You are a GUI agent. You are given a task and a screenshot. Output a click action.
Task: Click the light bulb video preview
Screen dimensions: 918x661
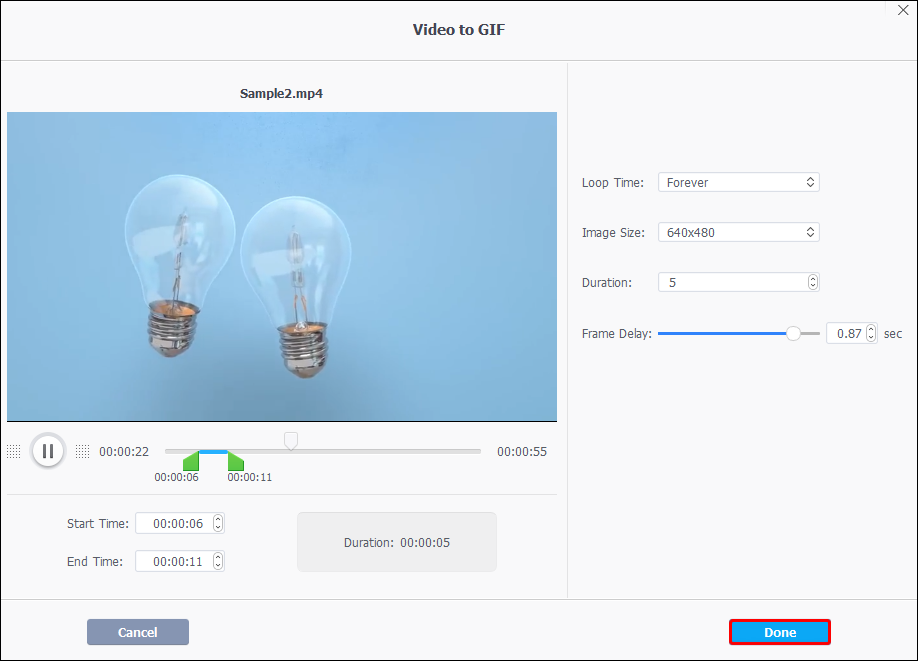pyautogui.click(x=282, y=266)
